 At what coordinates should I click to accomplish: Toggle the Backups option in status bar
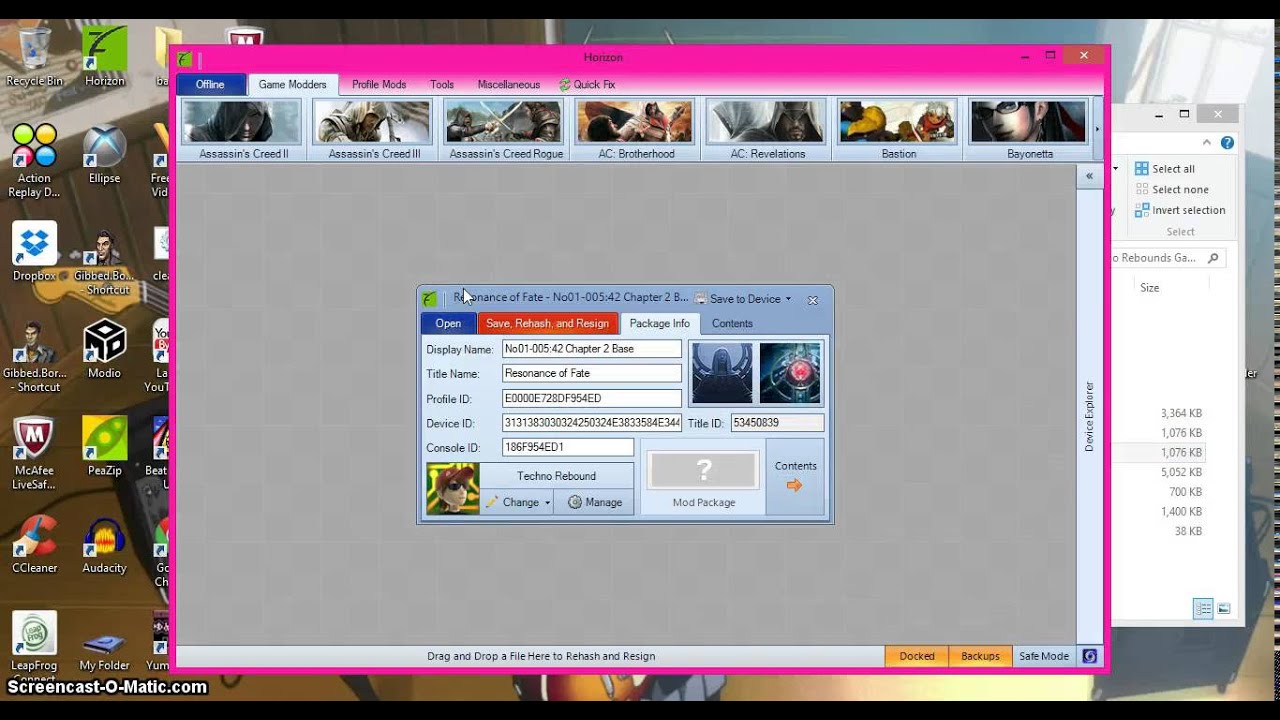coord(980,656)
